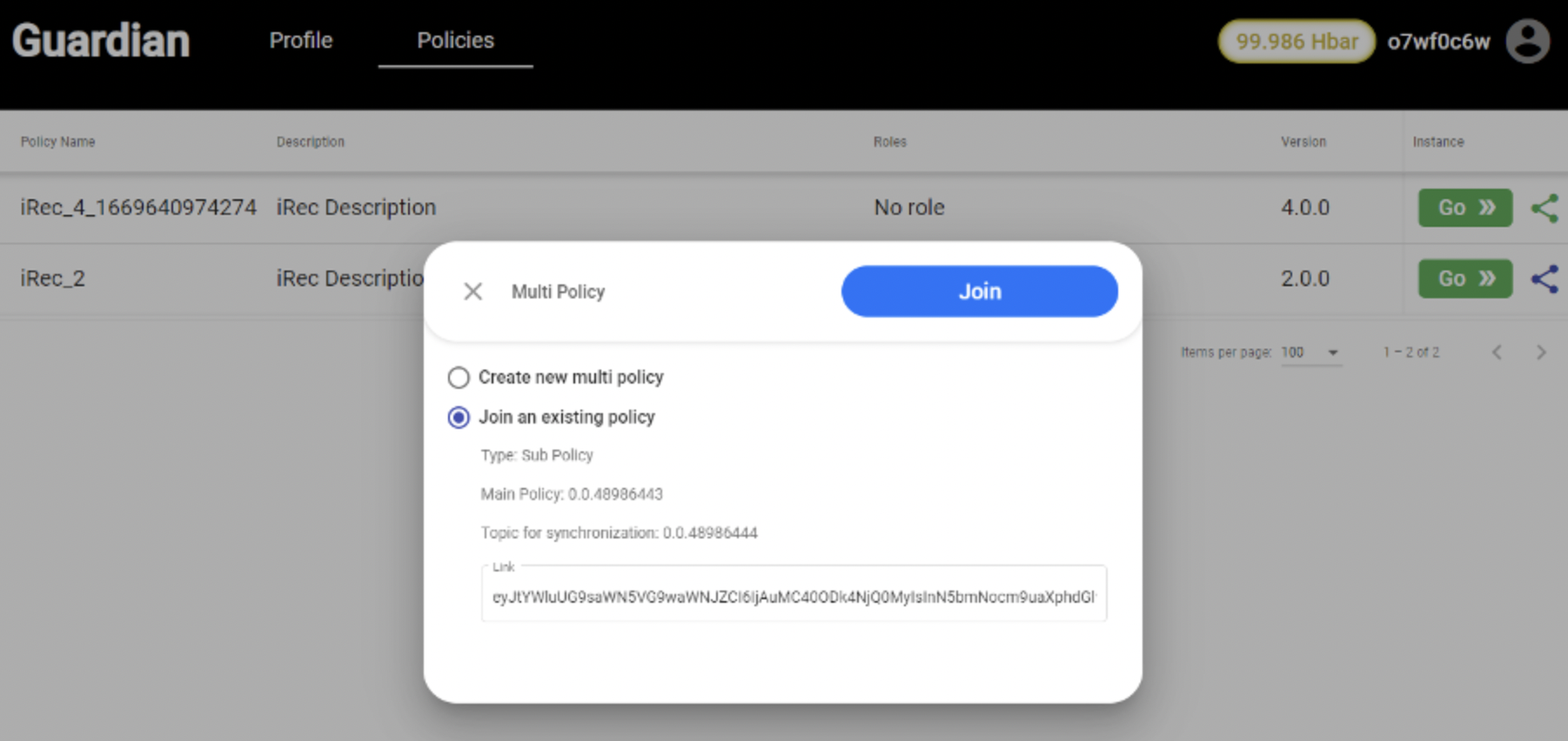Image resolution: width=1568 pixels, height=741 pixels.
Task: Go to next page of policies
Action: pyautogui.click(x=1541, y=352)
